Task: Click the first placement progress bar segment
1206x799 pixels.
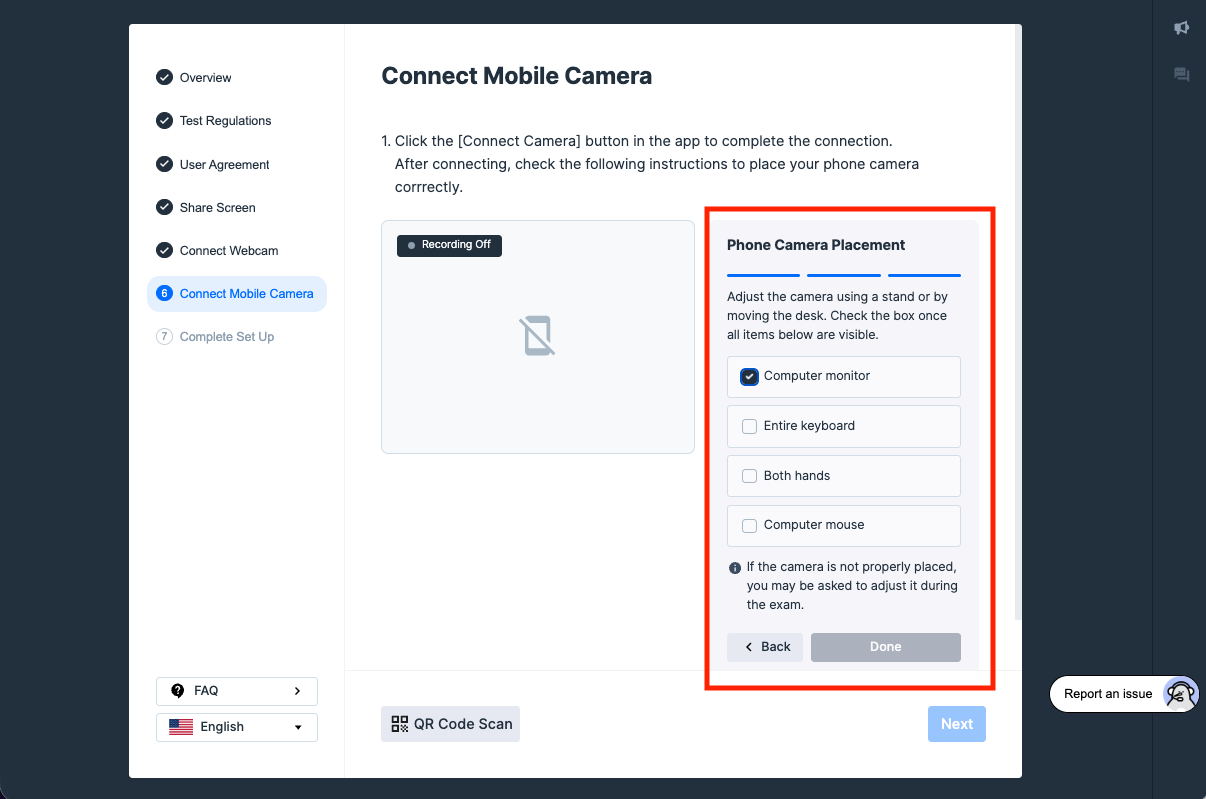Action: pyautogui.click(x=763, y=275)
